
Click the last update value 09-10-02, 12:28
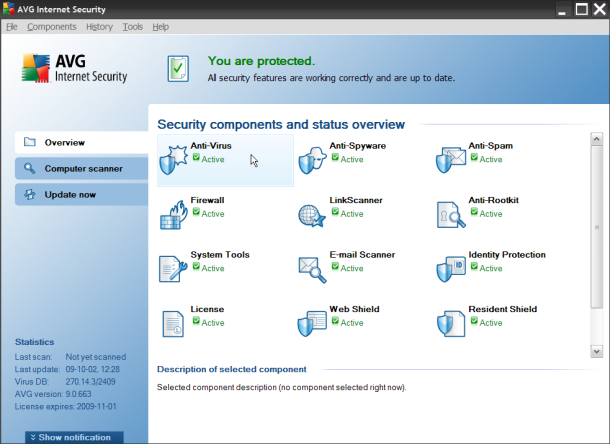click(x=93, y=369)
